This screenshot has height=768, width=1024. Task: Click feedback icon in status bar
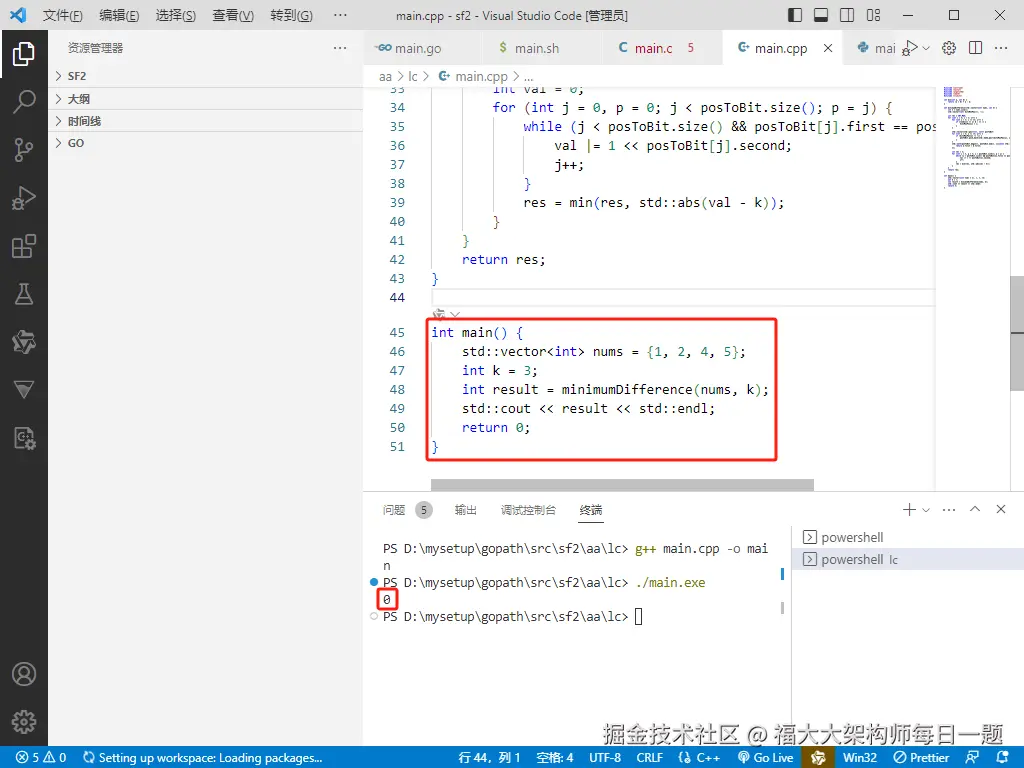pos(972,758)
